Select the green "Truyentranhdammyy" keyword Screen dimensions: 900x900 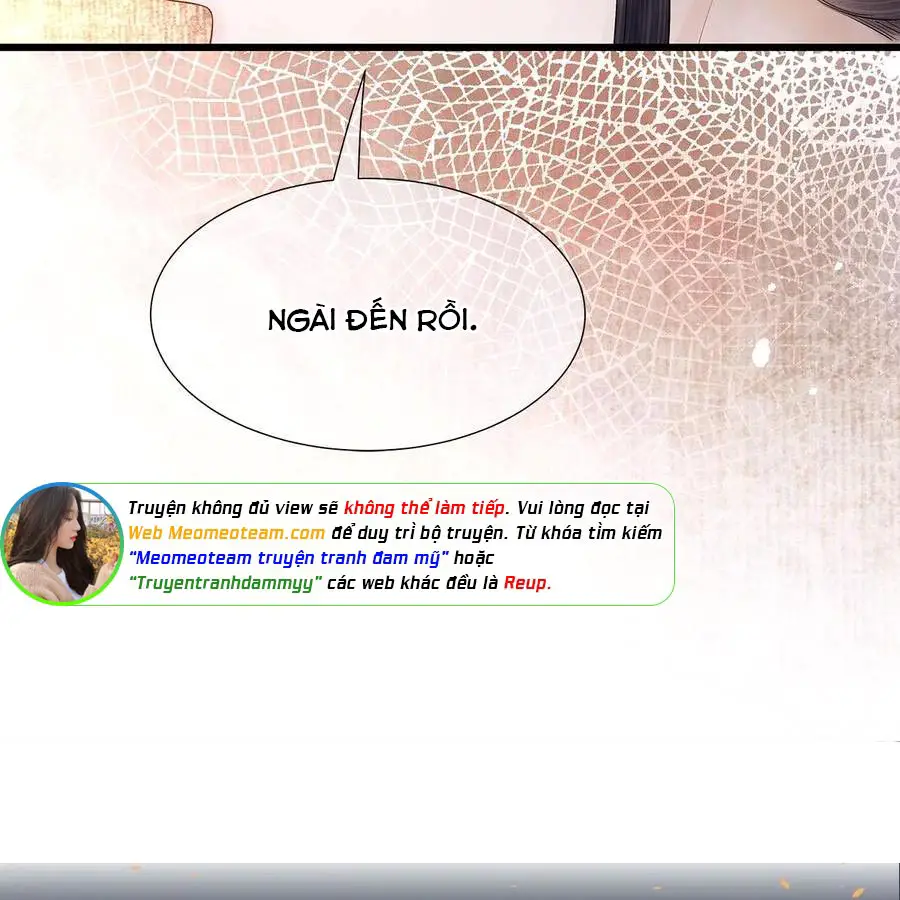[x=225, y=583]
